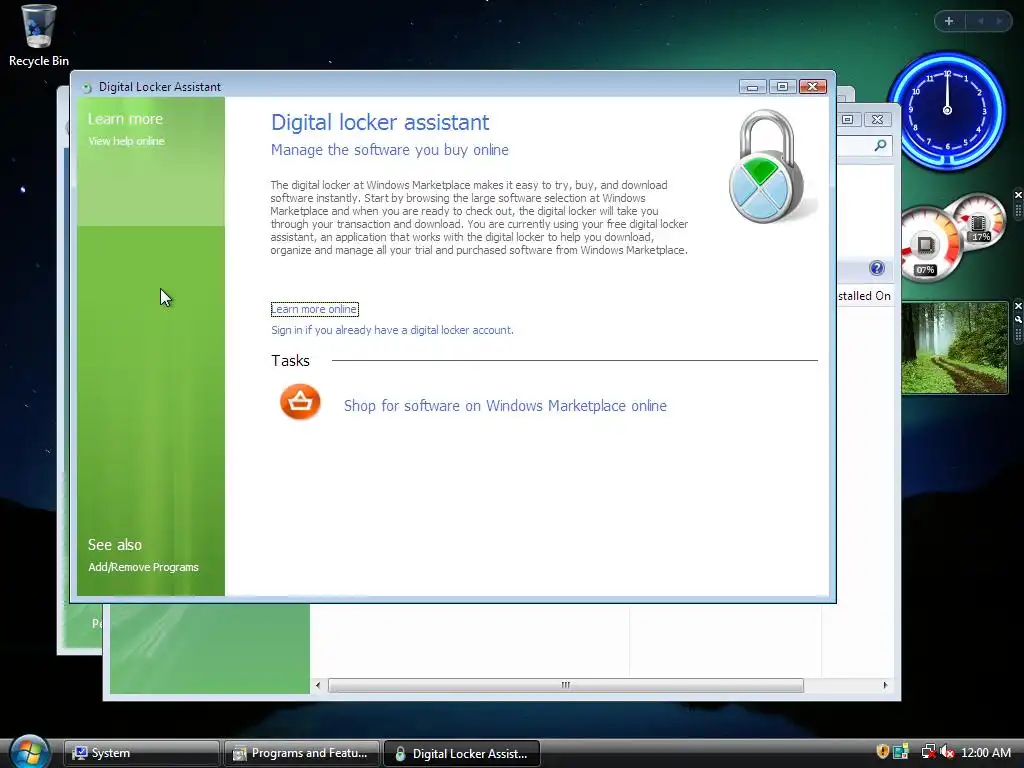This screenshot has height=768, width=1024.
Task: Open the View help online link
Action: pyautogui.click(x=126, y=141)
